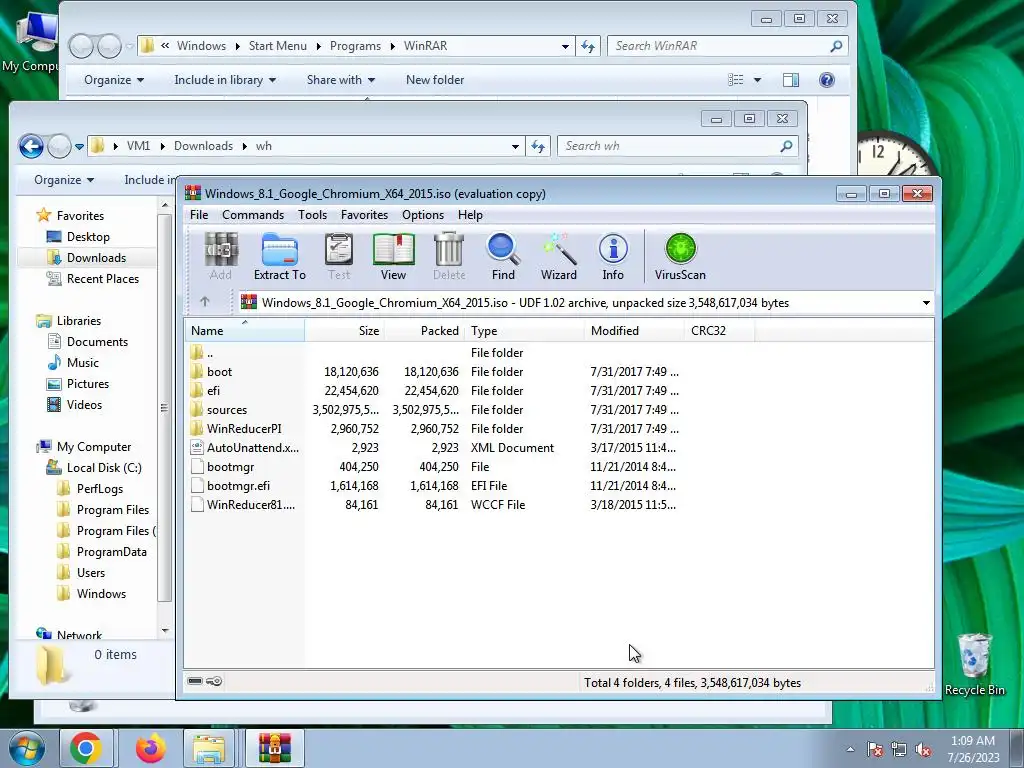Open the Start menu orb
The width and height of the screenshot is (1024, 768).
point(27,749)
